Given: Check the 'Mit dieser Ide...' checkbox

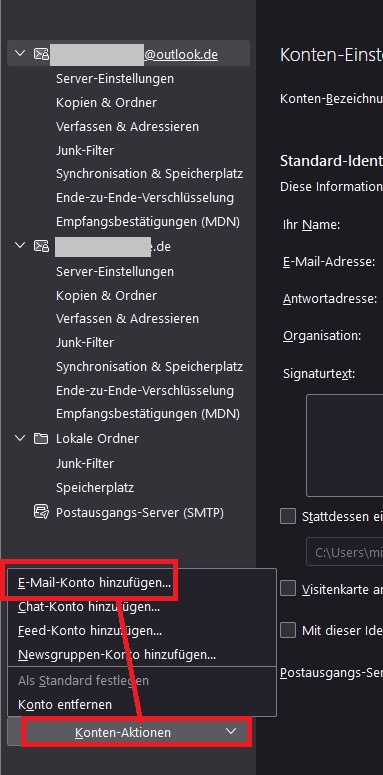Looking at the screenshot, I should (x=288, y=630).
